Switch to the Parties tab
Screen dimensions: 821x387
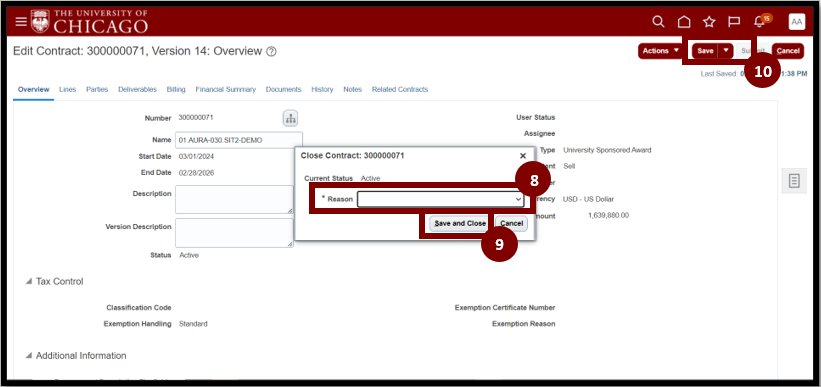click(97, 90)
